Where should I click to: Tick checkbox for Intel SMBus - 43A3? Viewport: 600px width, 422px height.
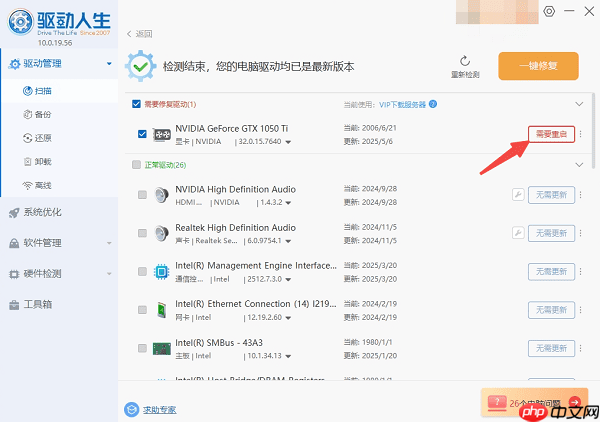pos(142,348)
